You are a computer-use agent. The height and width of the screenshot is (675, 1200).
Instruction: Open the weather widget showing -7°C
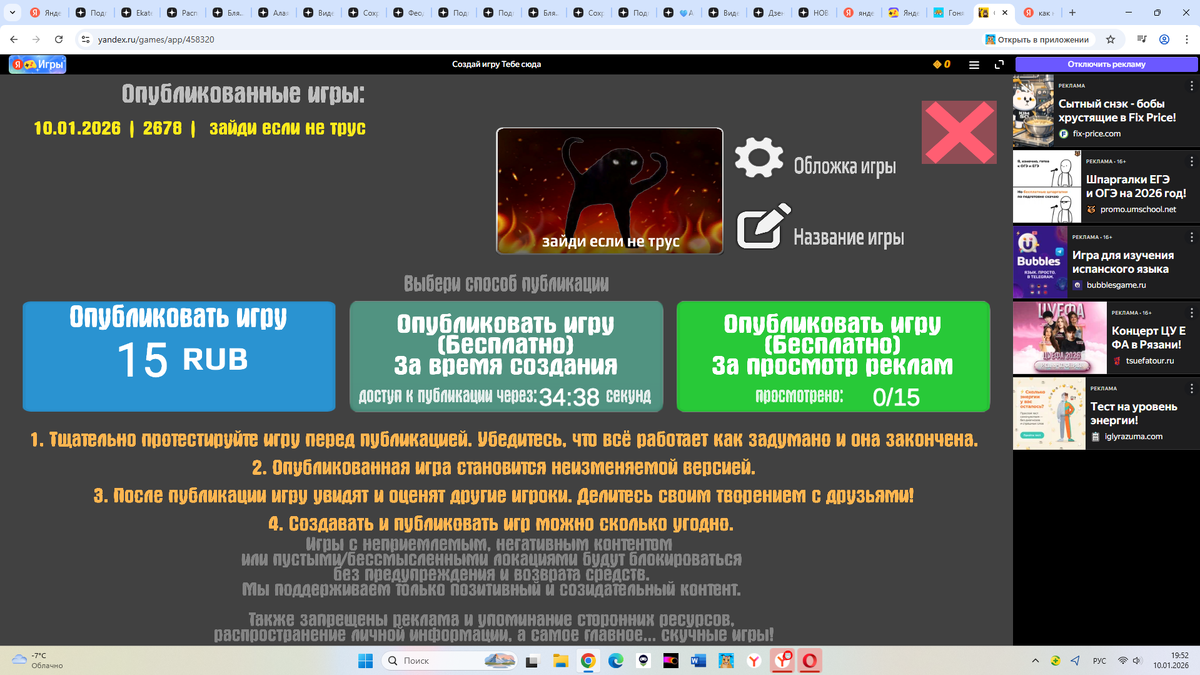(37, 660)
